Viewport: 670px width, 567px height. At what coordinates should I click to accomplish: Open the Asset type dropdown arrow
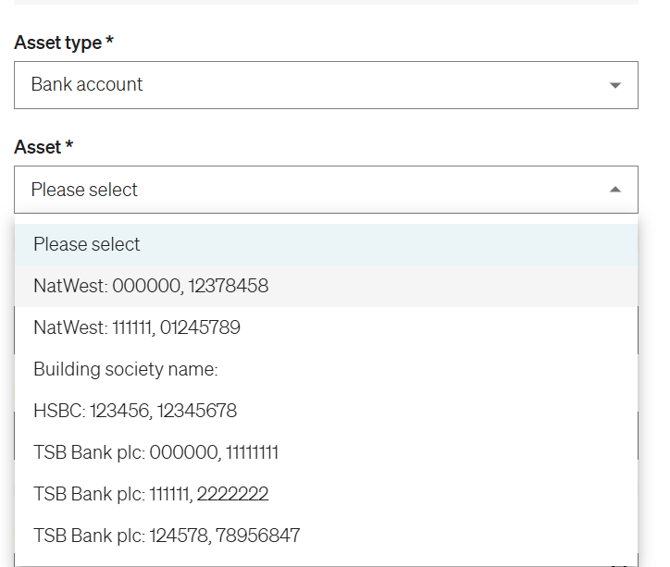tap(614, 85)
